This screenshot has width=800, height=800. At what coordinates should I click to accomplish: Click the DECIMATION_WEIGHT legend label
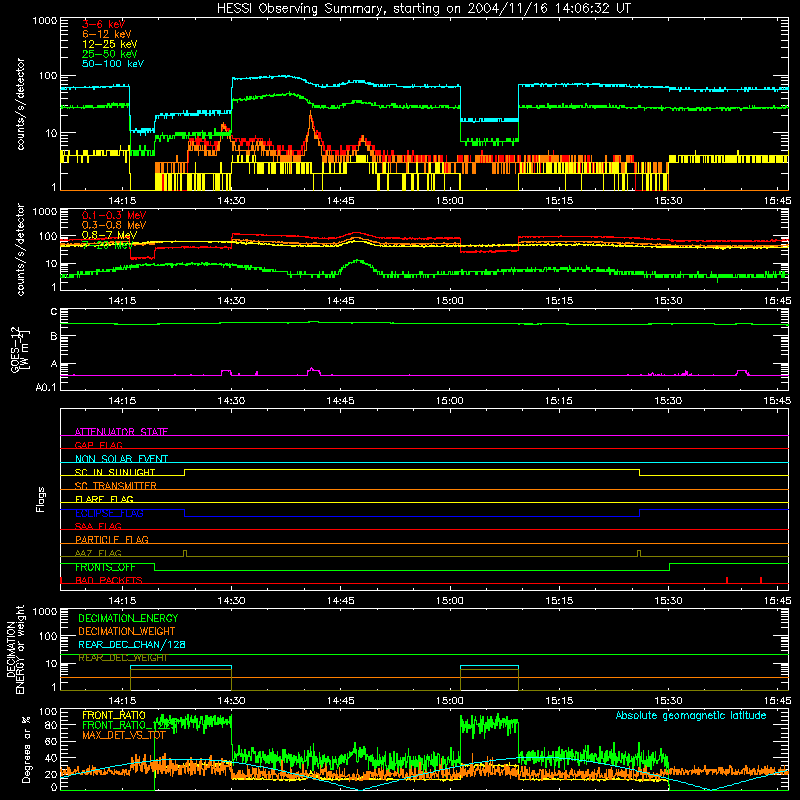tap(127, 631)
